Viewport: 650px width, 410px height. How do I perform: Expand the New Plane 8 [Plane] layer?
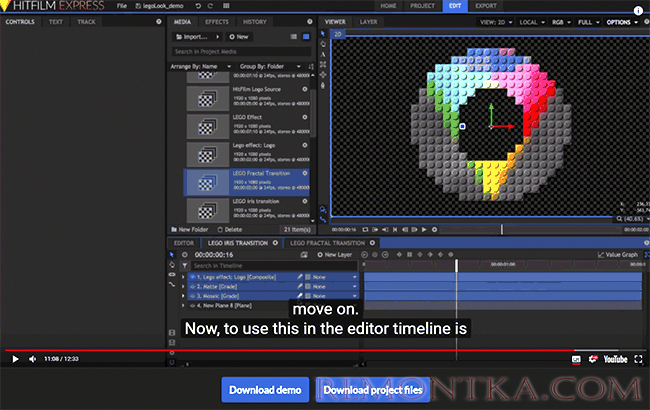[x=183, y=305]
